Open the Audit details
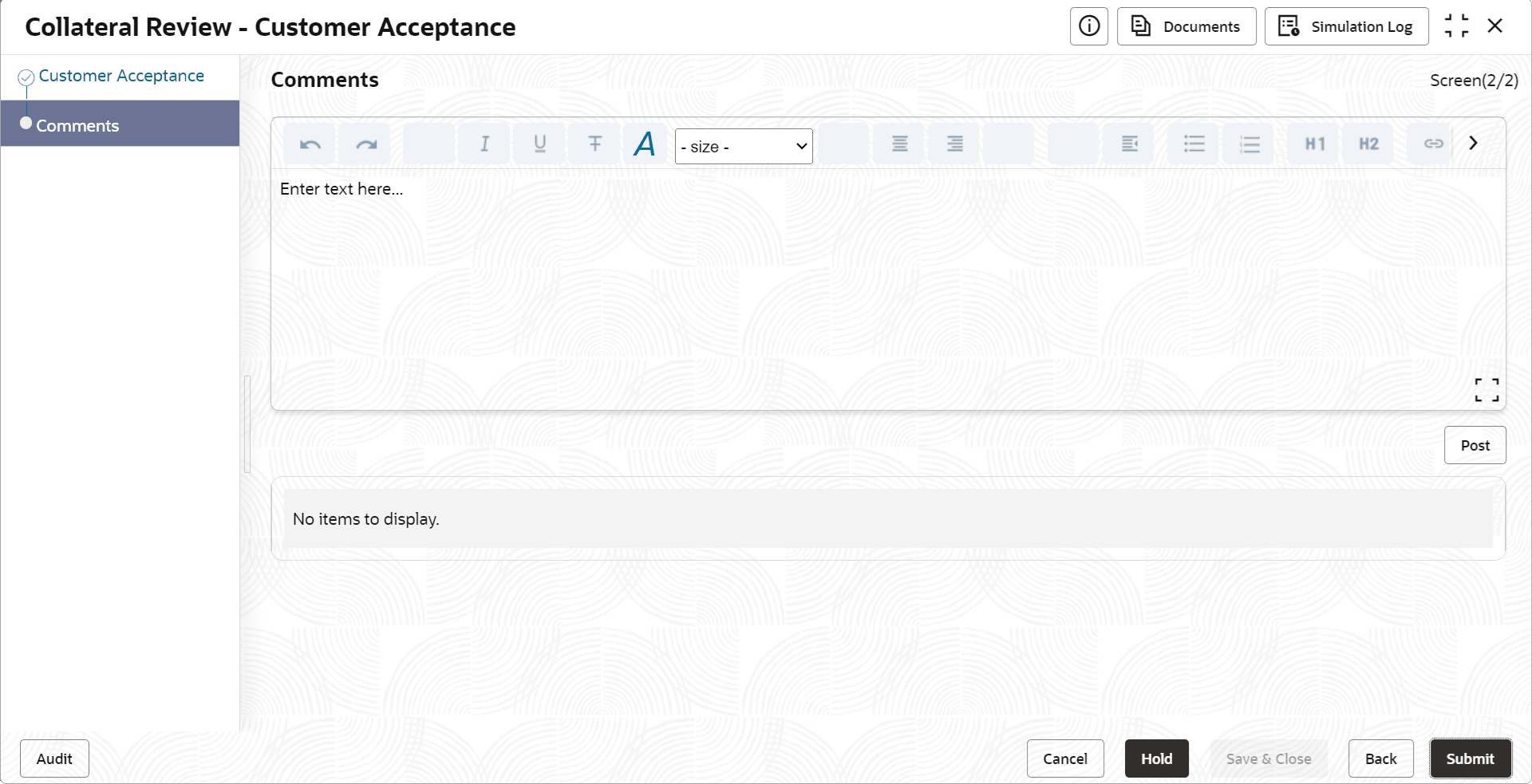Viewport: 1532px width, 784px height. [54, 758]
